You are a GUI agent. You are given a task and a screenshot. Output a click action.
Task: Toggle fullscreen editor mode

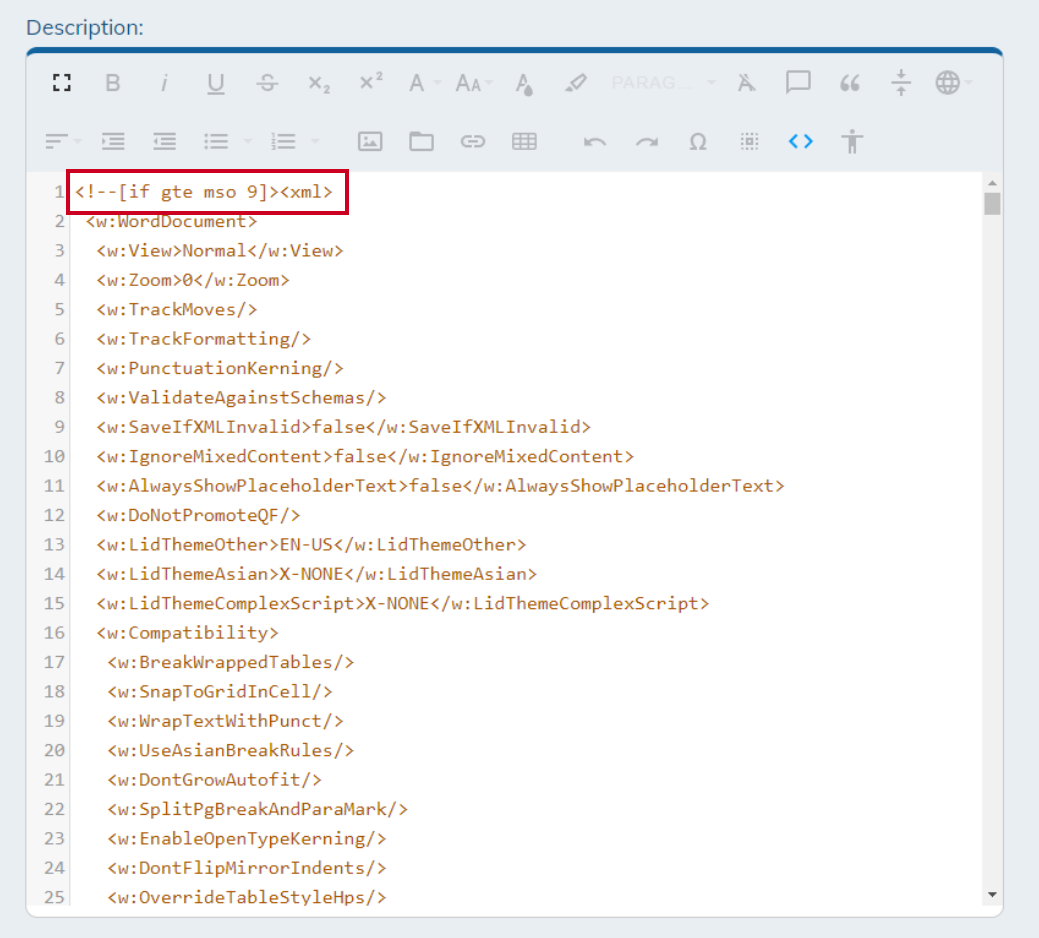[62, 83]
